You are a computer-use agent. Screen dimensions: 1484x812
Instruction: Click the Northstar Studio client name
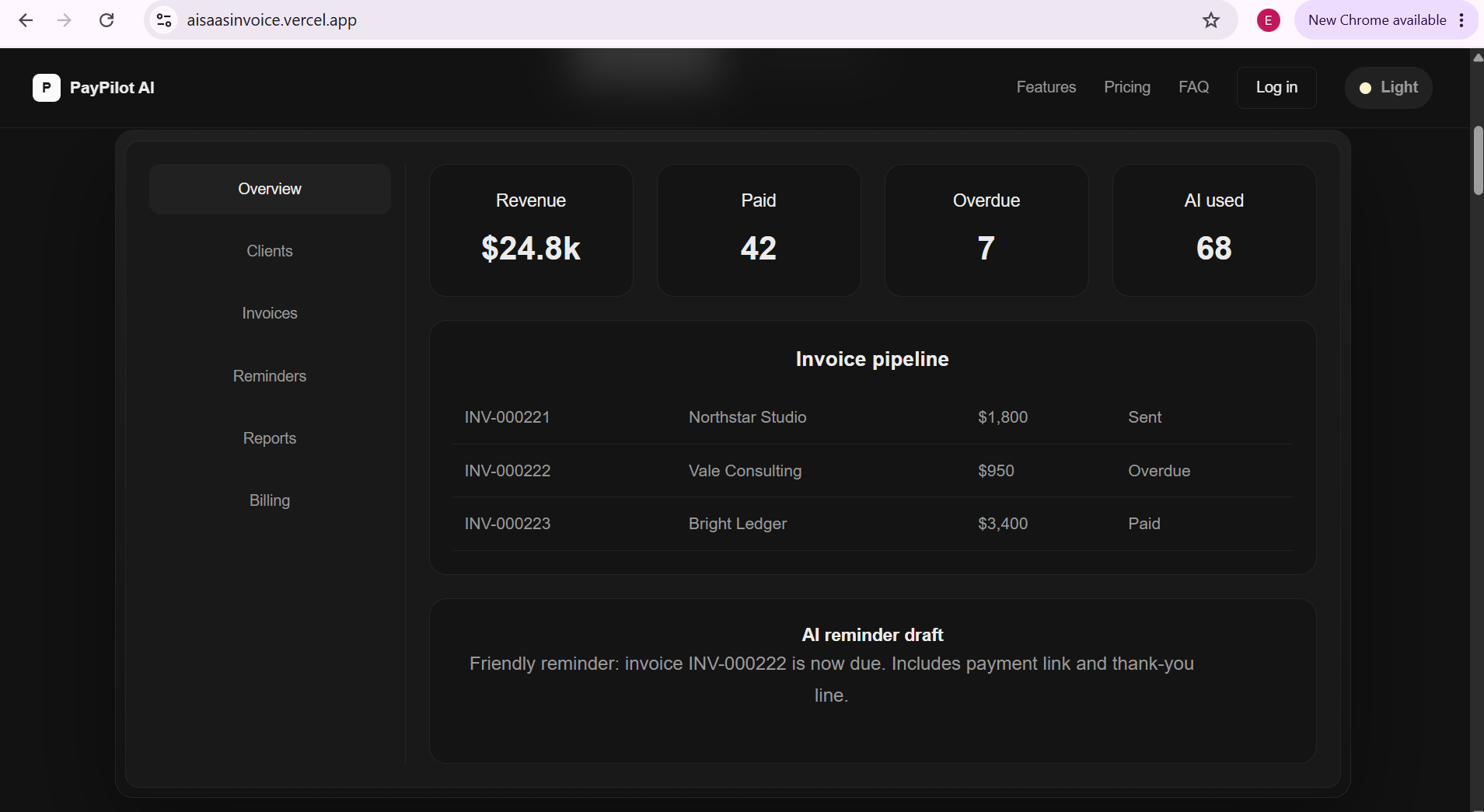747,417
